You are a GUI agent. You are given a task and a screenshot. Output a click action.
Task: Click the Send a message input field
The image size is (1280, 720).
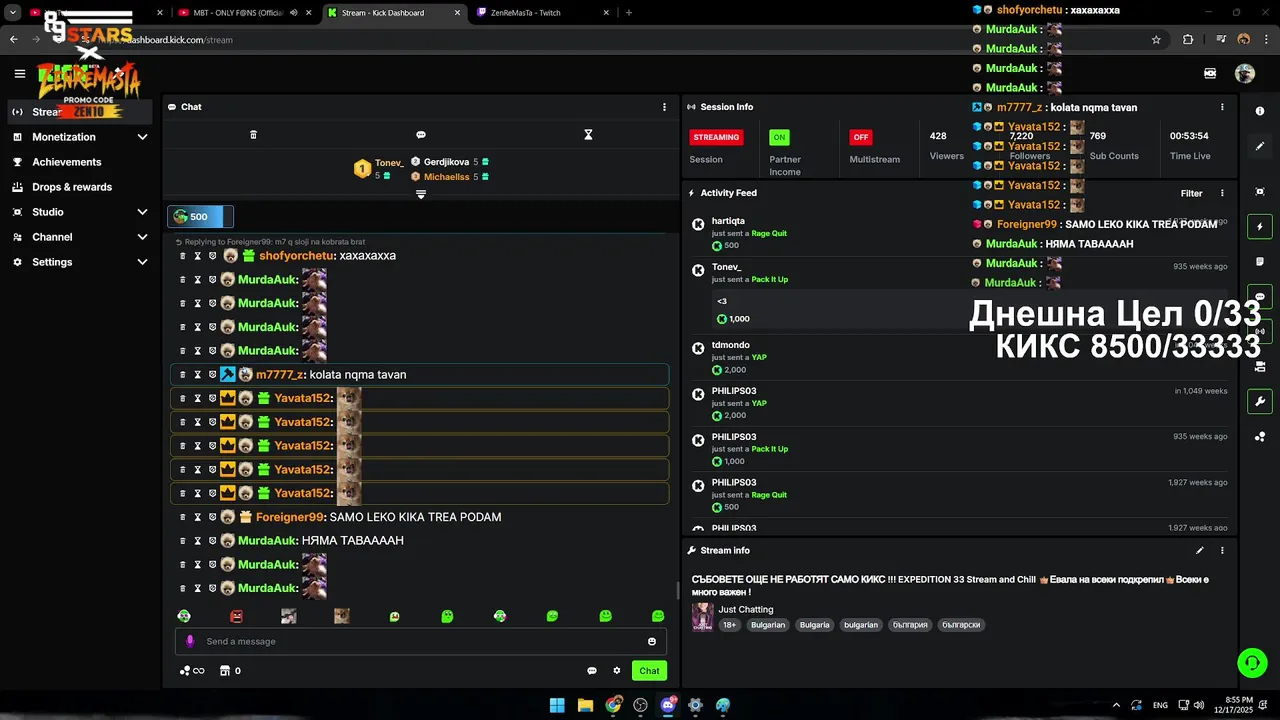(x=420, y=641)
